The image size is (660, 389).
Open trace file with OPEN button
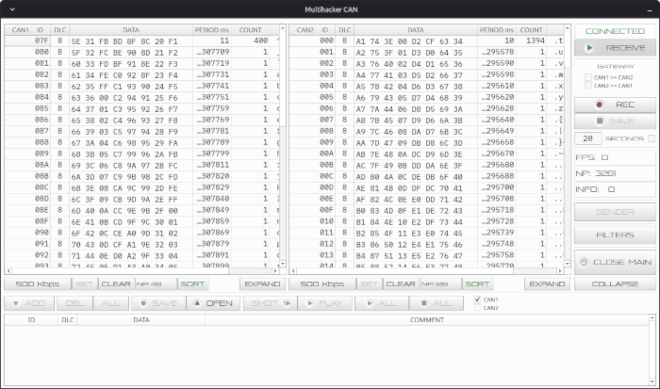(x=213, y=303)
